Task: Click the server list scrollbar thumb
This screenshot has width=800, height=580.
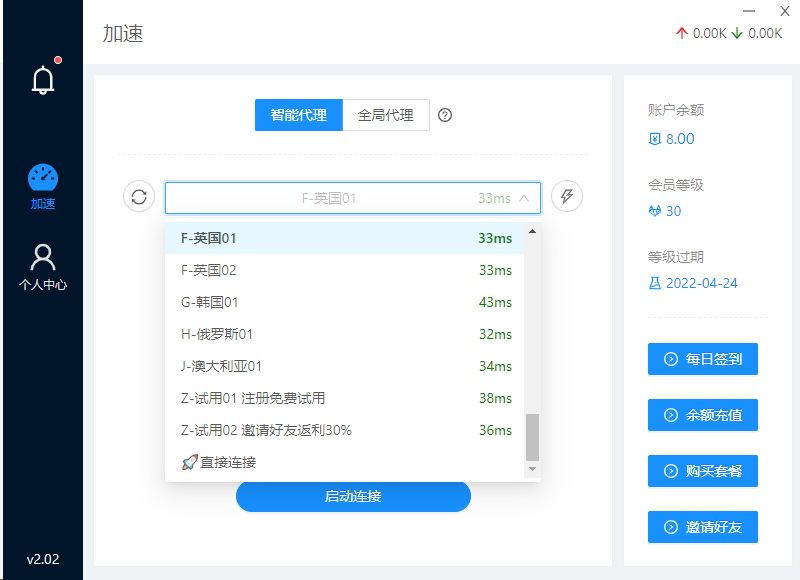Action: pyautogui.click(x=532, y=436)
